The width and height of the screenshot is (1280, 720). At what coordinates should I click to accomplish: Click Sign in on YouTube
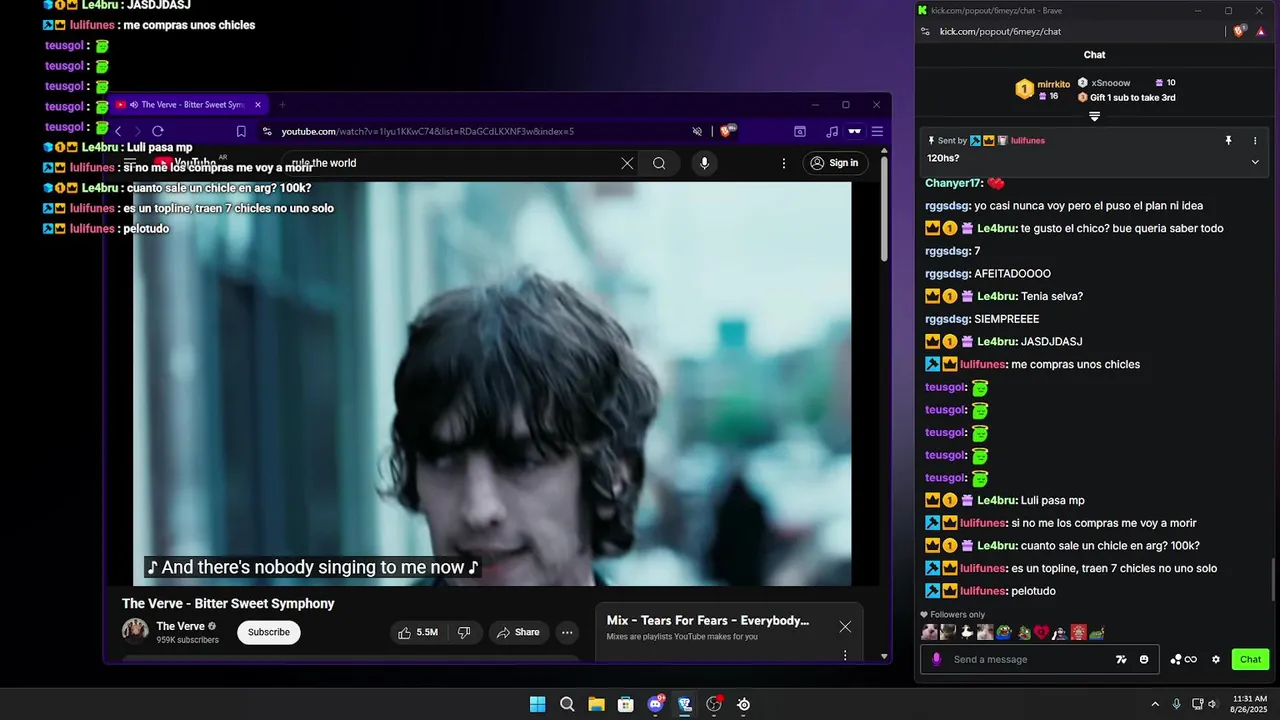coord(834,163)
